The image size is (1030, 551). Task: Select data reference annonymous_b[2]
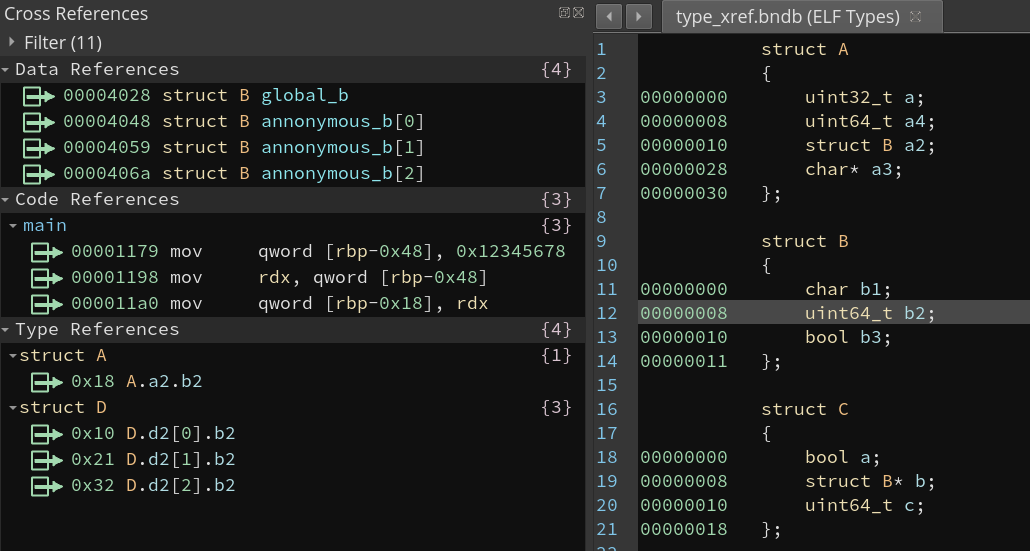click(292, 174)
